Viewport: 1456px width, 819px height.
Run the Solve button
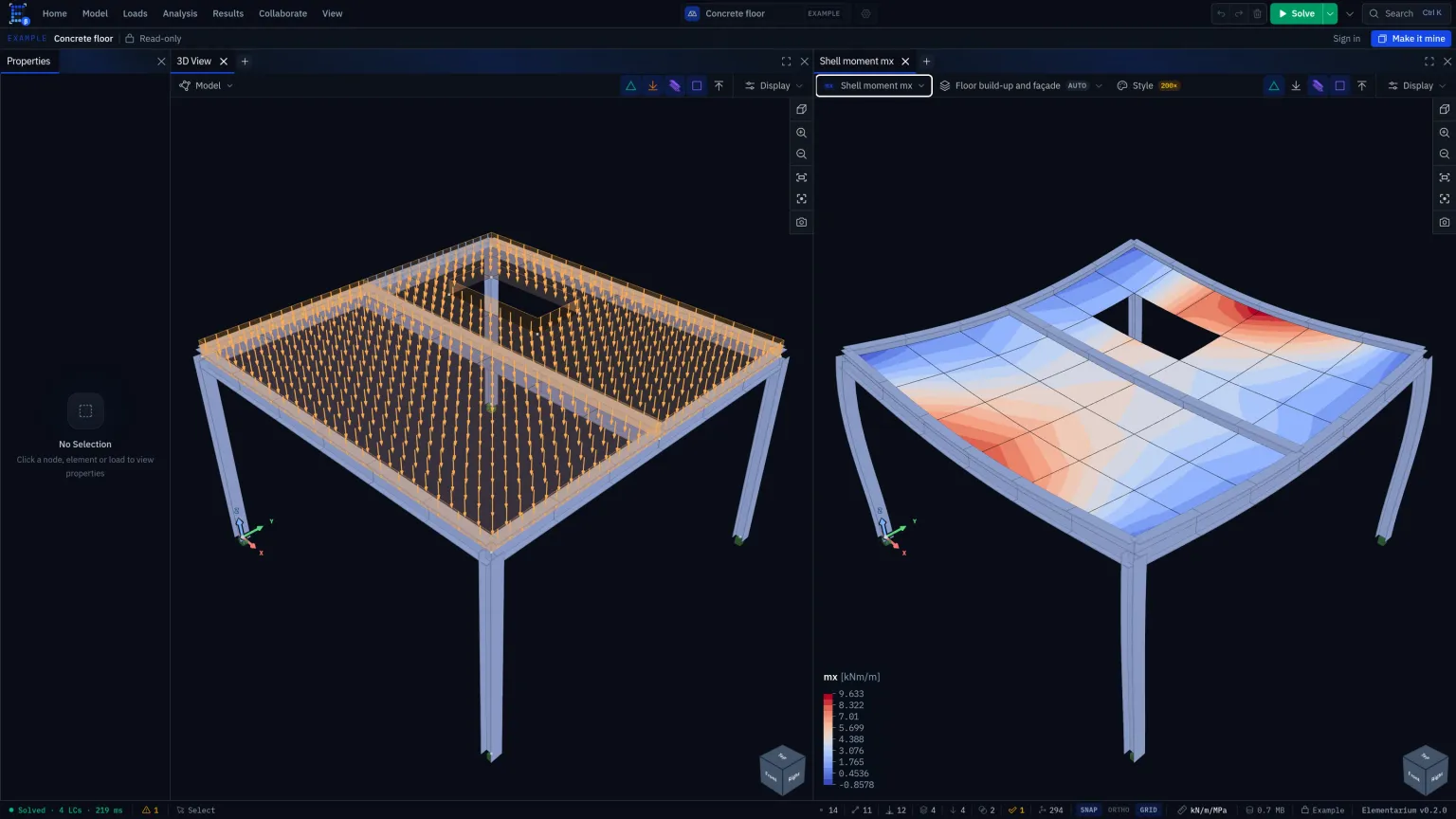pyautogui.click(x=1297, y=13)
